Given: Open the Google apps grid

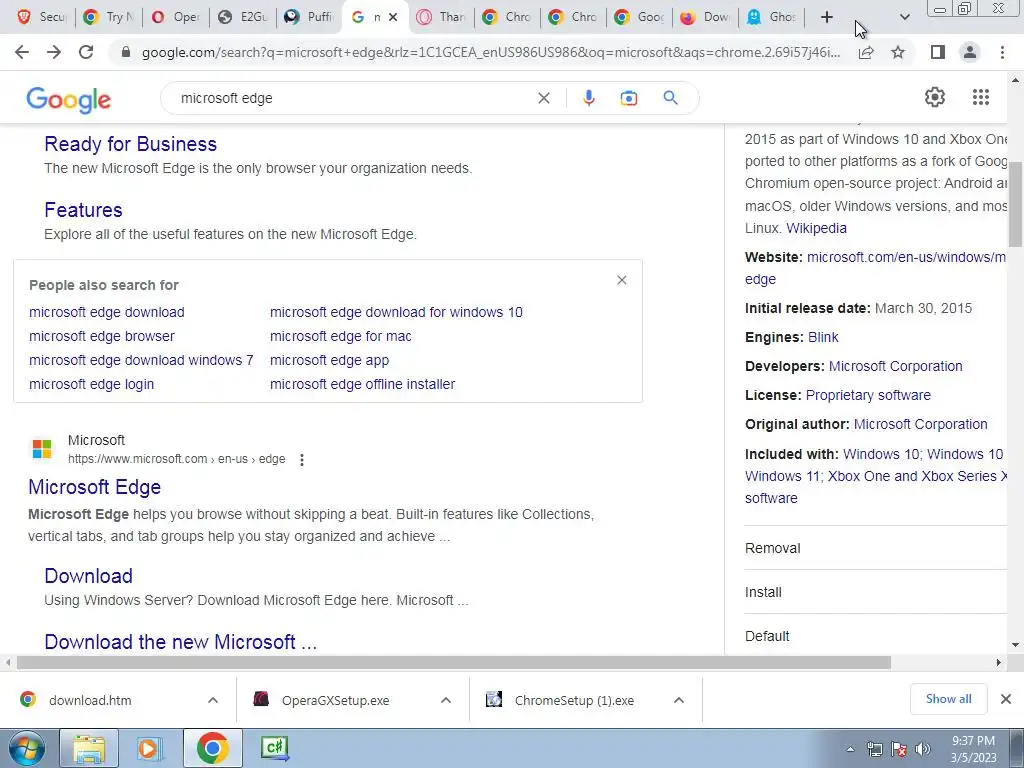Looking at the screenshot, I should pyautogui.click(x=981, y=97).
